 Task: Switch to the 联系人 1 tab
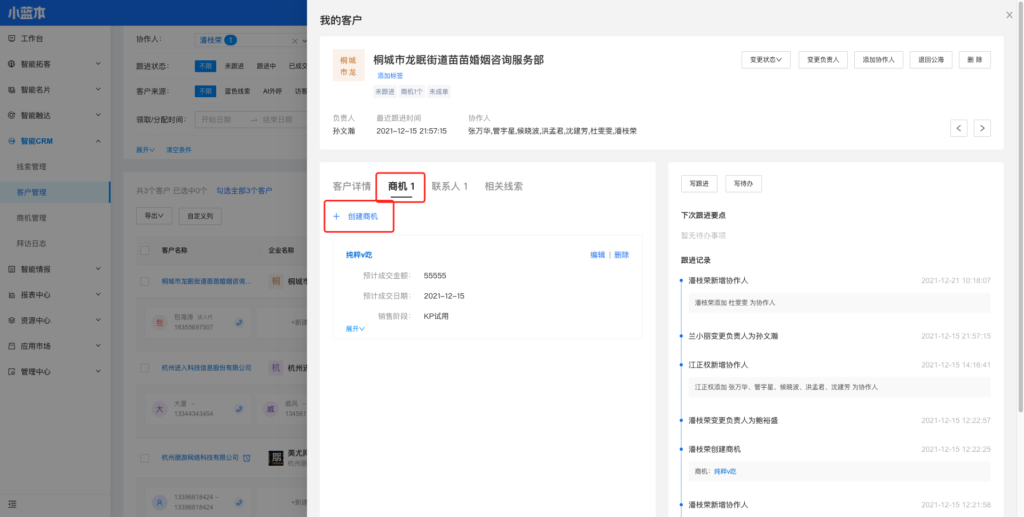tap(449, 186)
